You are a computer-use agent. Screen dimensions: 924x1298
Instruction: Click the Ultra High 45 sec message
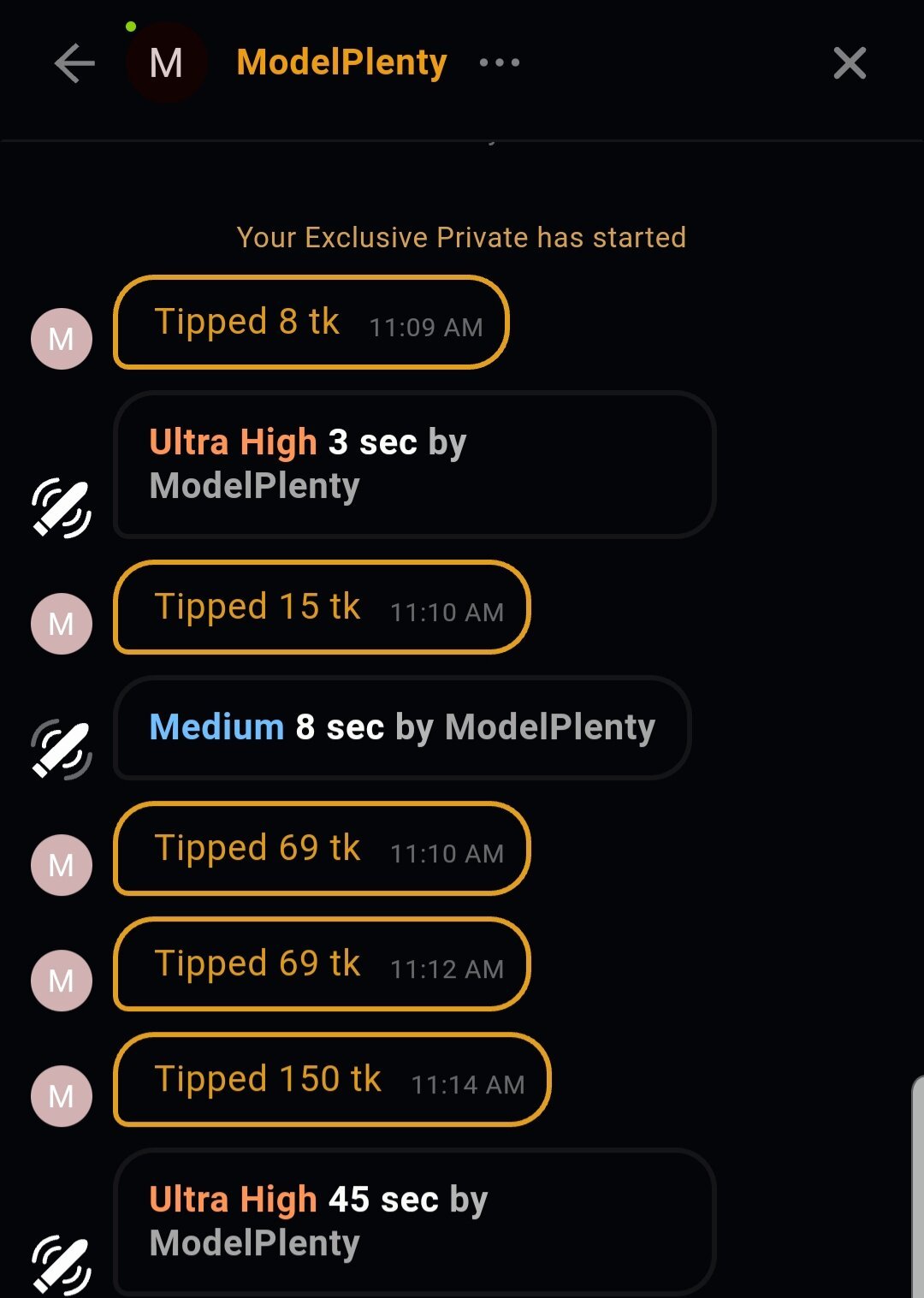point(414,1222)
